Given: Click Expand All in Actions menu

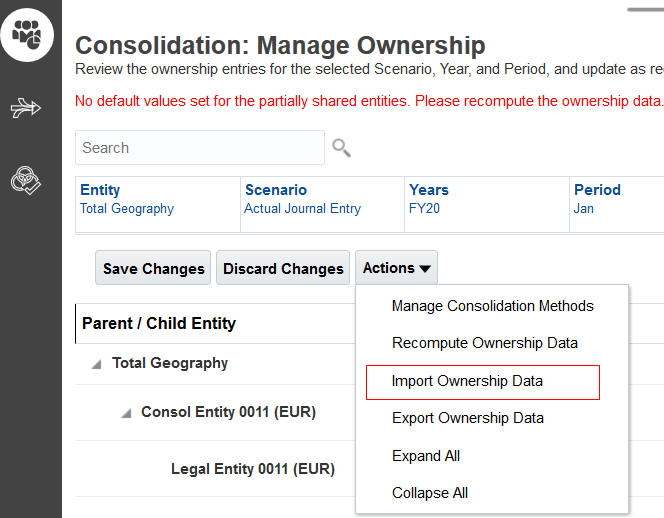Looking at the screenshot, I should (x=426, y=456).
